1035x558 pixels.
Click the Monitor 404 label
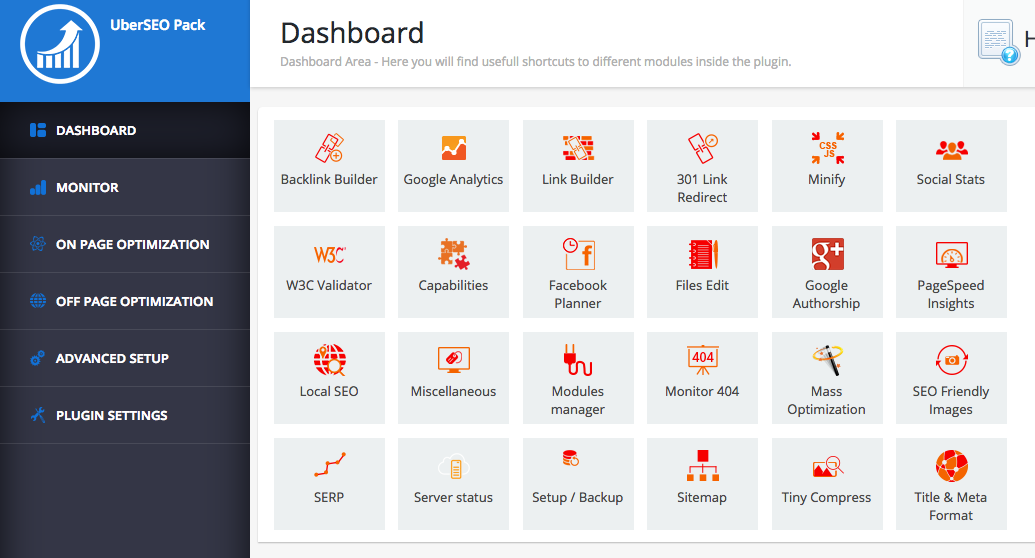coord(702,391)
